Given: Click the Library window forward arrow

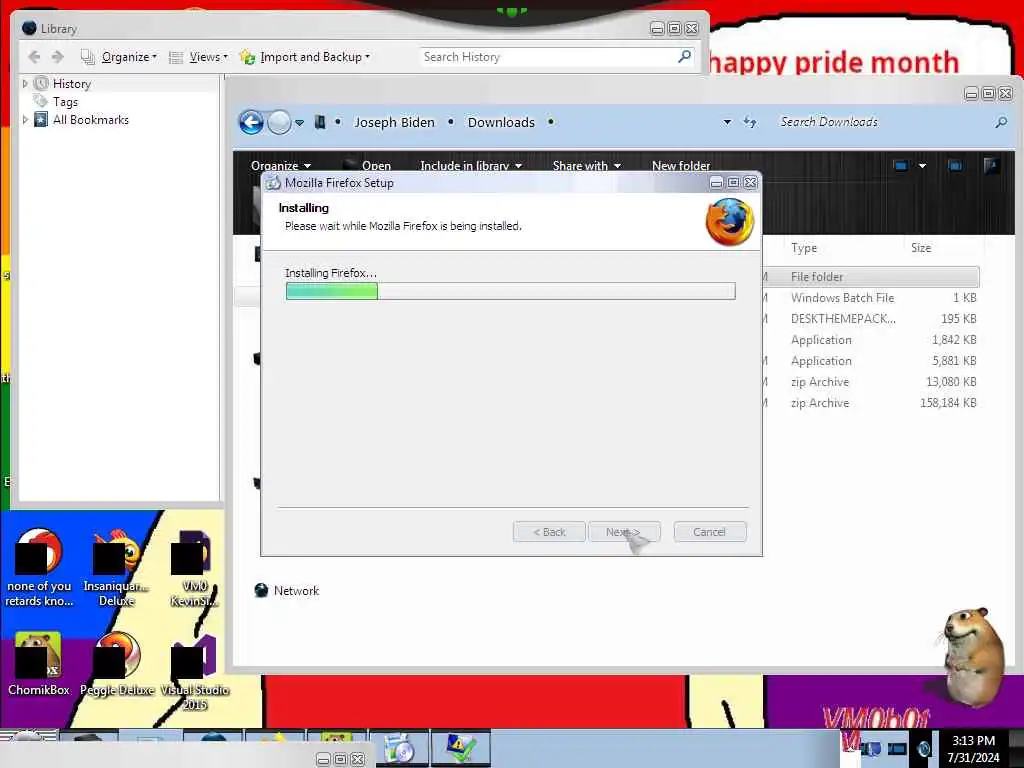Looking at the screenshot, I should (57, 57).
